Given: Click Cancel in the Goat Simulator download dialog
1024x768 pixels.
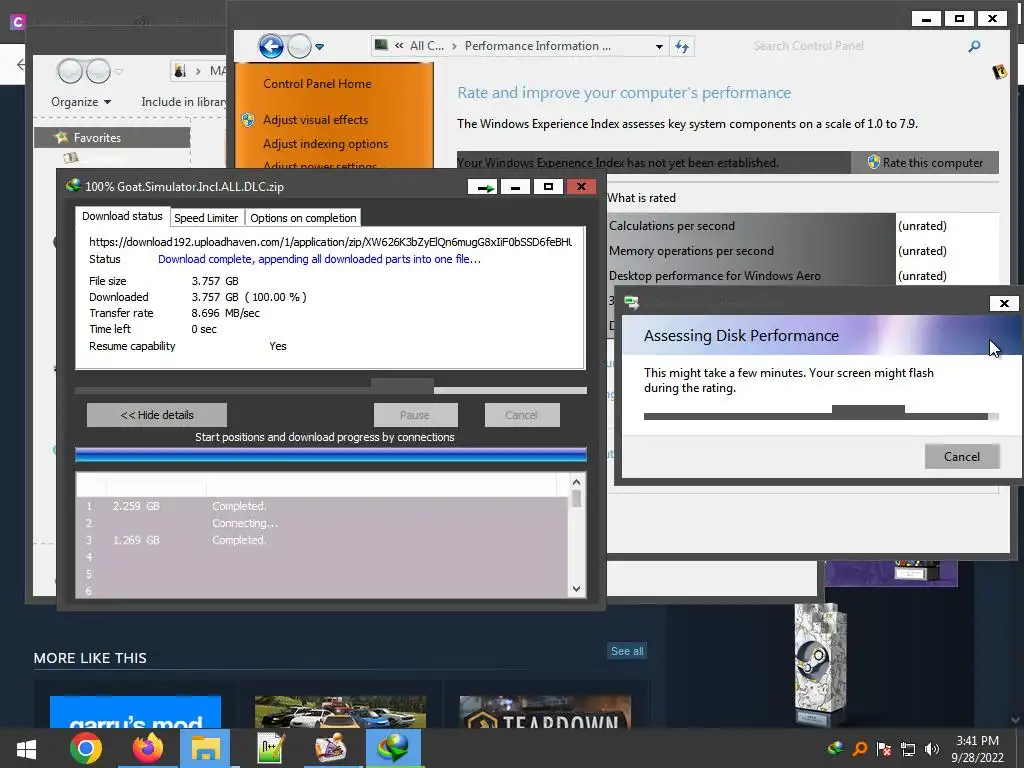Looking at the screenshot, I should pos(521,415).
